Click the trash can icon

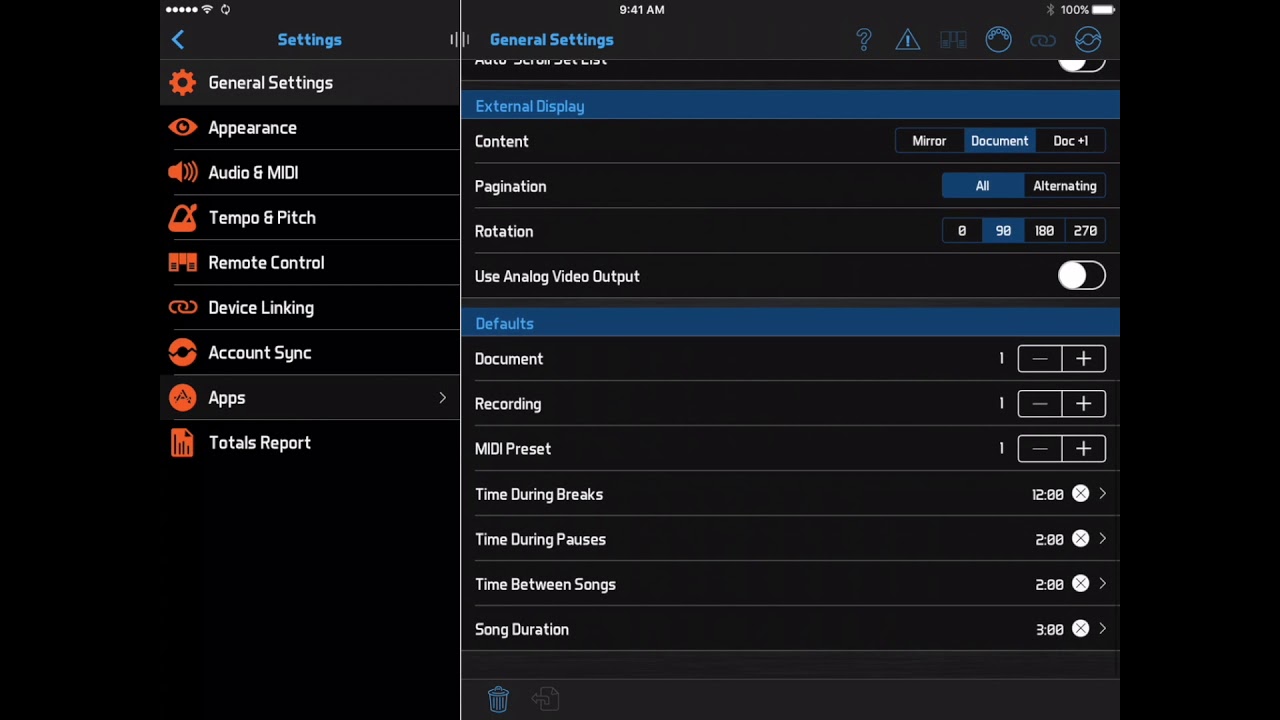[x=498, y=699]
